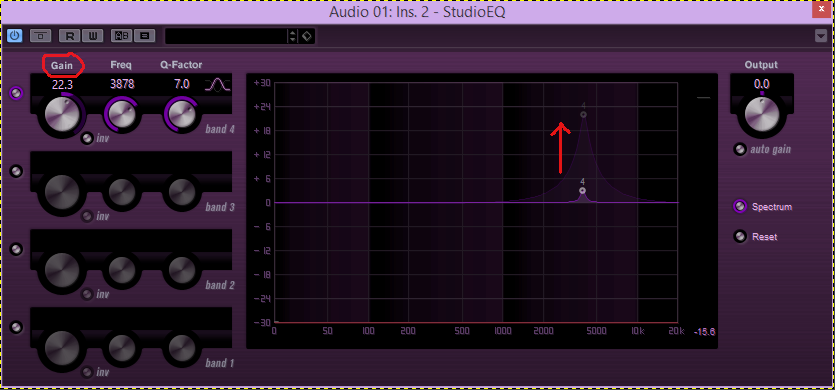
Task: Click the band 4 label
Action: pos(220,129)
